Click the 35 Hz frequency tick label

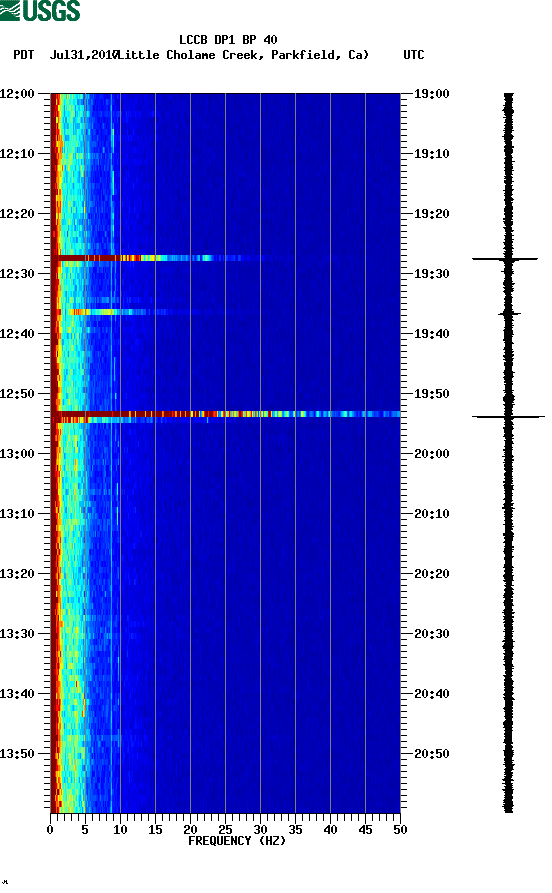[x=295, y=830]
